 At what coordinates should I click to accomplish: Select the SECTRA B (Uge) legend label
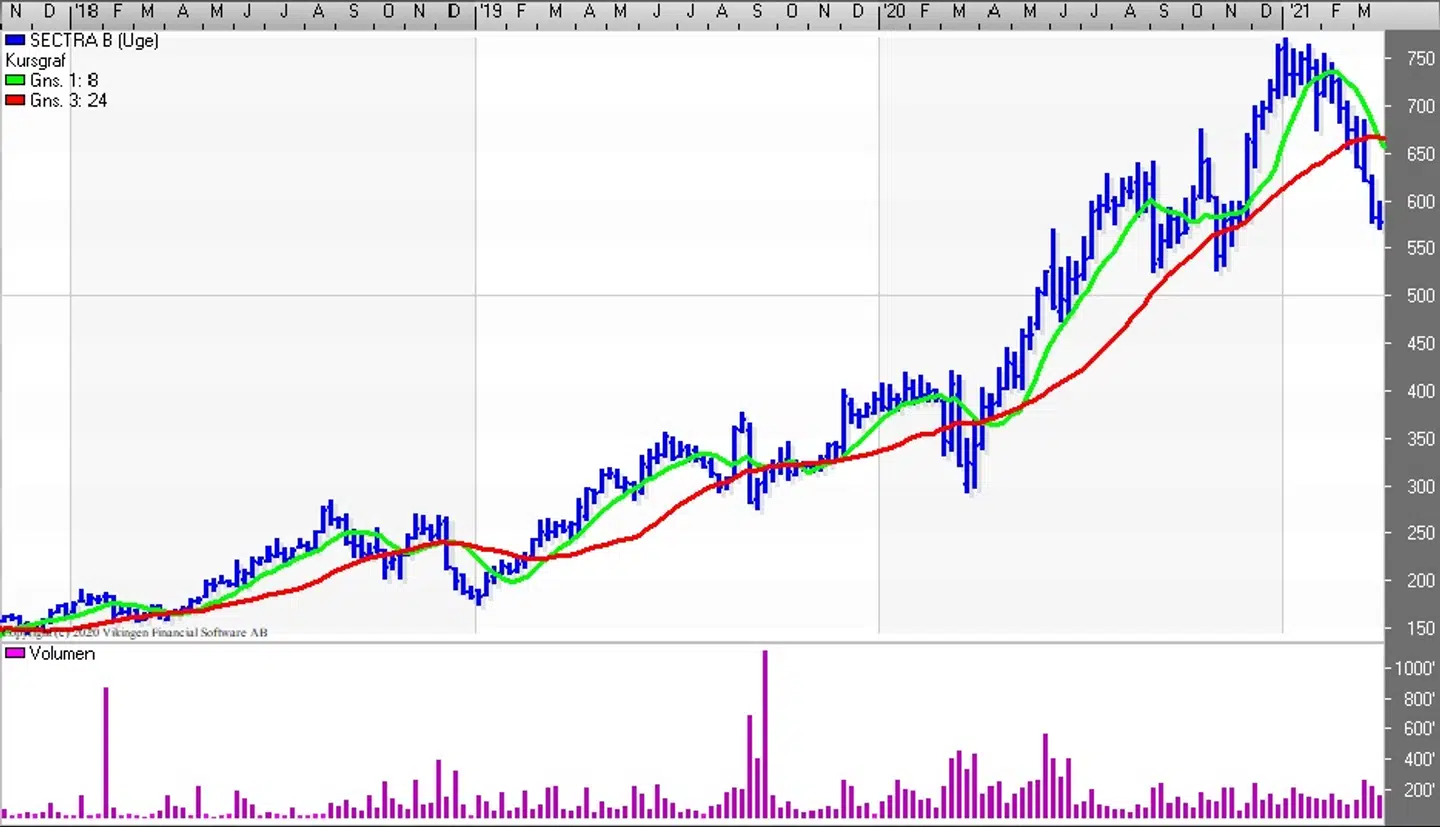(x=94, y=41)
